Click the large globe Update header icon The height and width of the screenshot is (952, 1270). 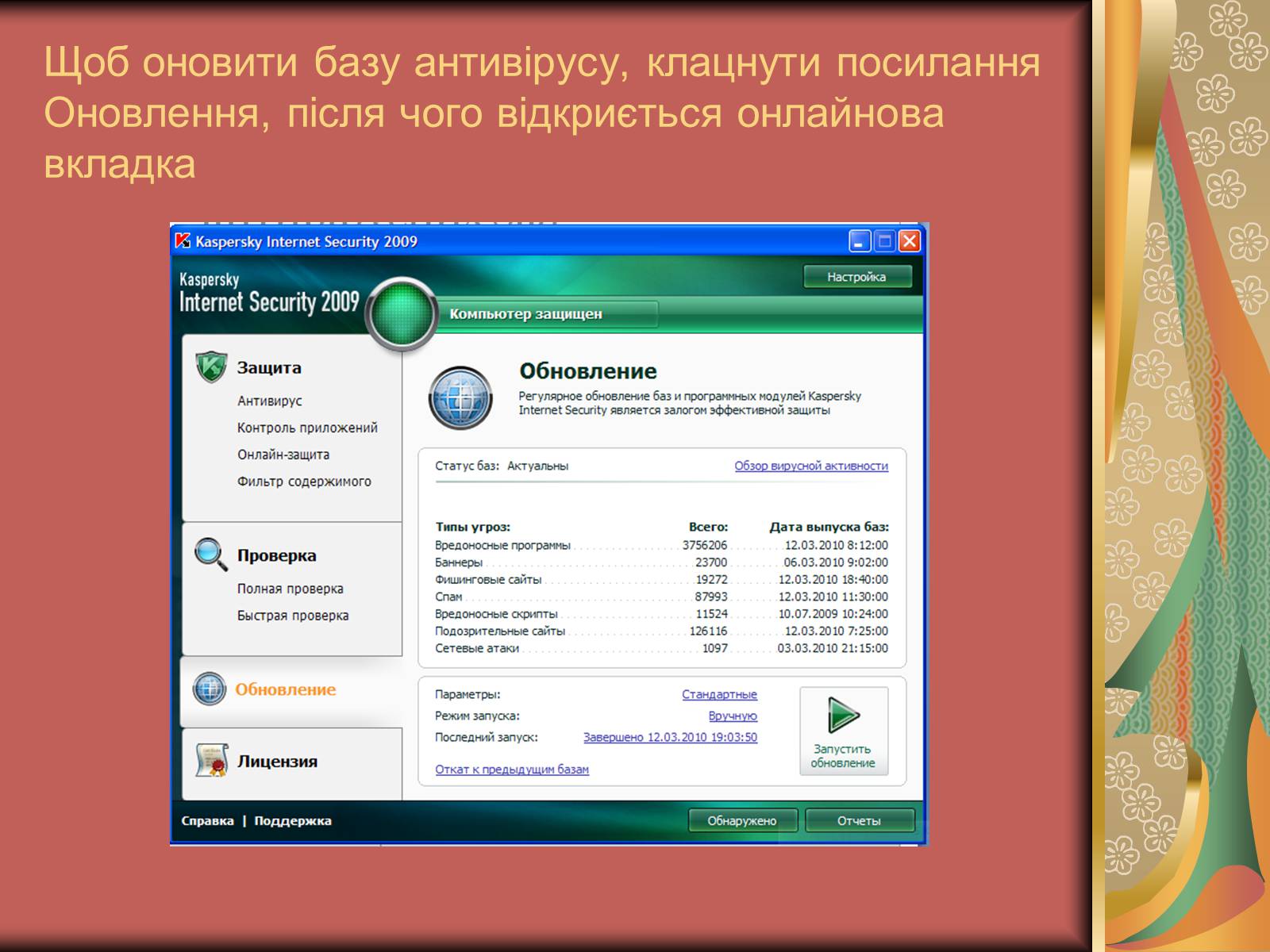pos(460,397)
